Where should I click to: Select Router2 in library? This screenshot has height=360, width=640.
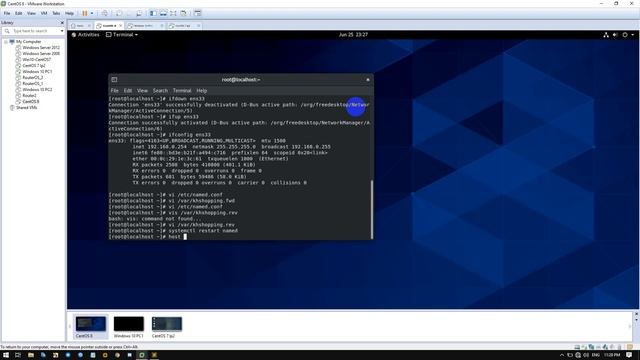pos(29,96)
